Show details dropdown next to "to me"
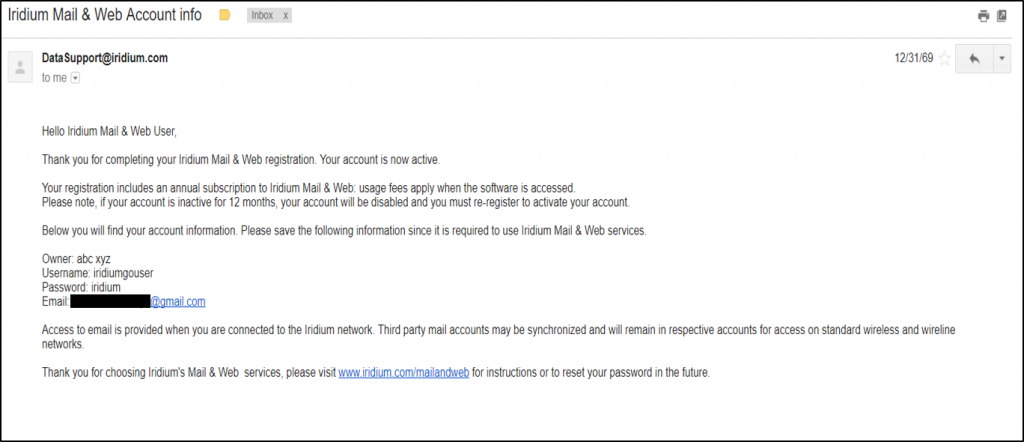Viewport: 1024px width, 442px height. pos(75,77)
